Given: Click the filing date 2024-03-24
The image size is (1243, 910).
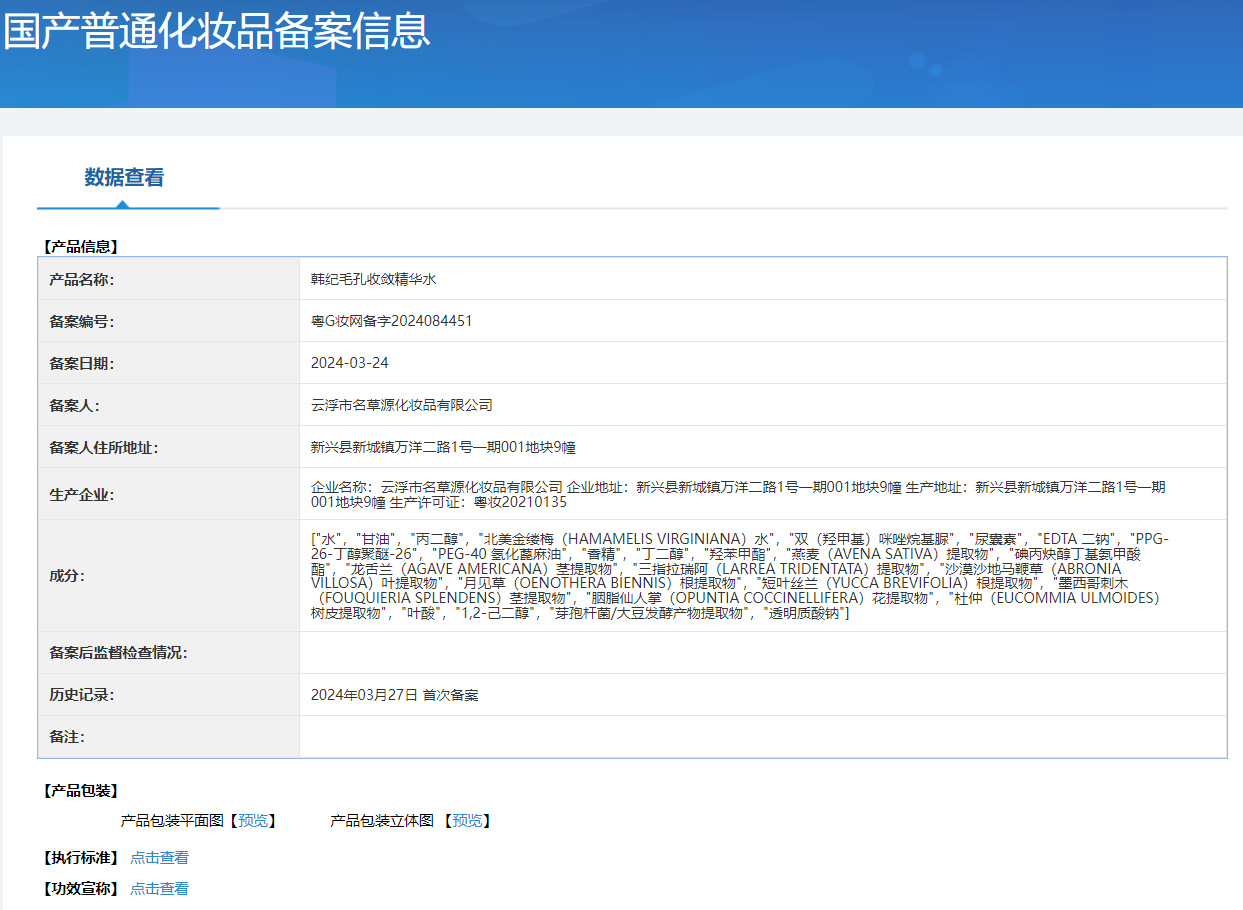Looking at the screenshot, I should click(x=350, y=363).
